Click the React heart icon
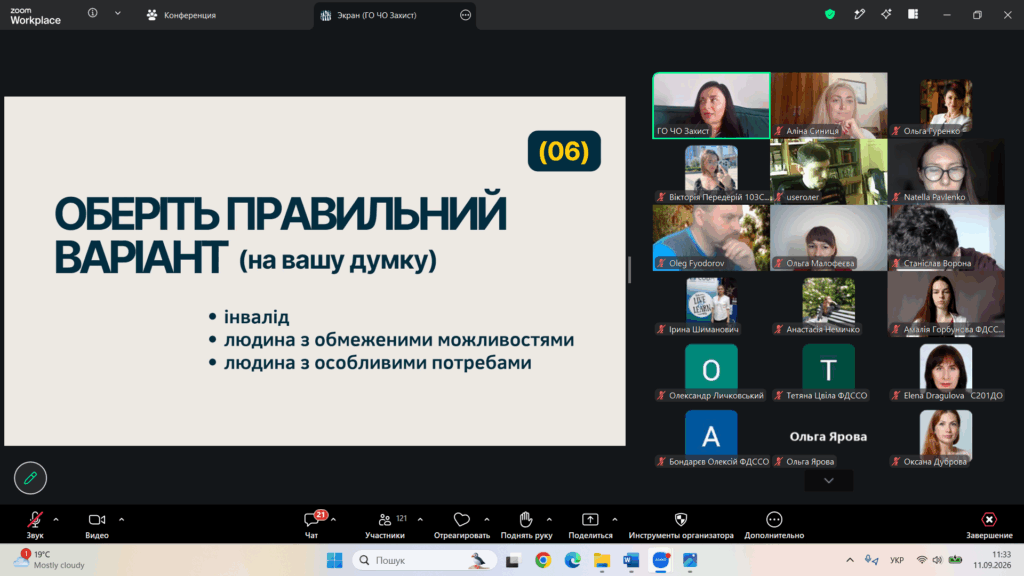 462,520
